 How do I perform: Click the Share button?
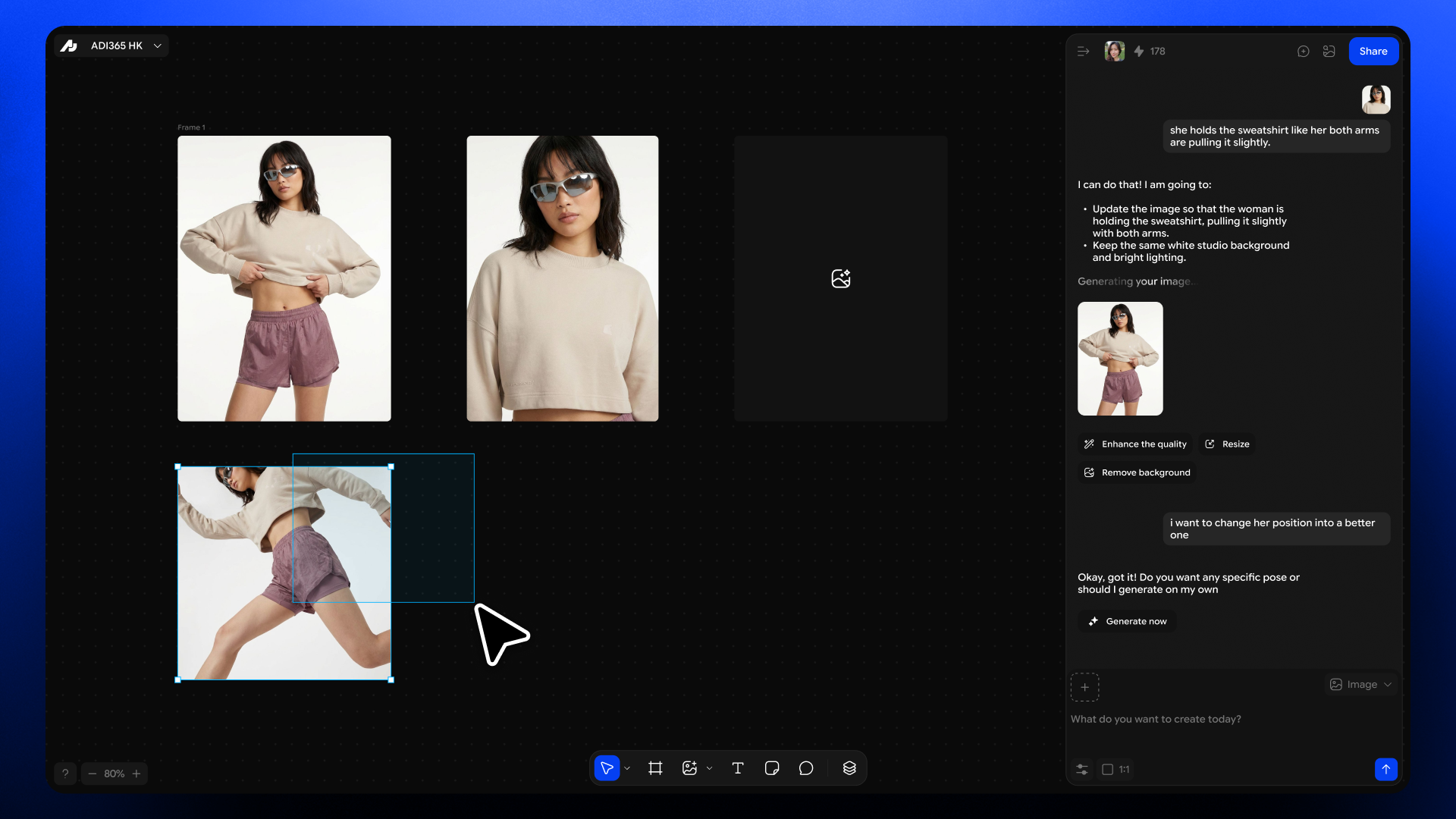click(1373, 51)
